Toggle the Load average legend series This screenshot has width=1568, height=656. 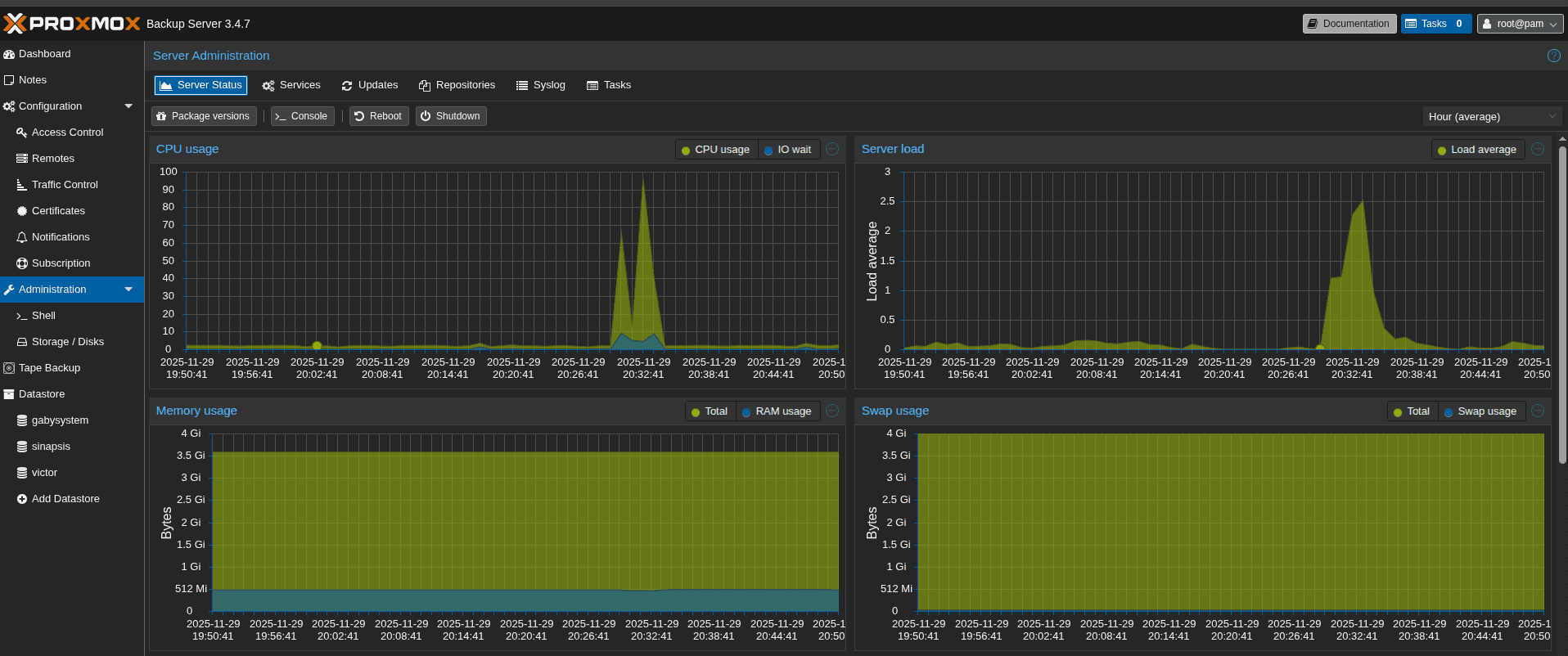(1477, 150)
